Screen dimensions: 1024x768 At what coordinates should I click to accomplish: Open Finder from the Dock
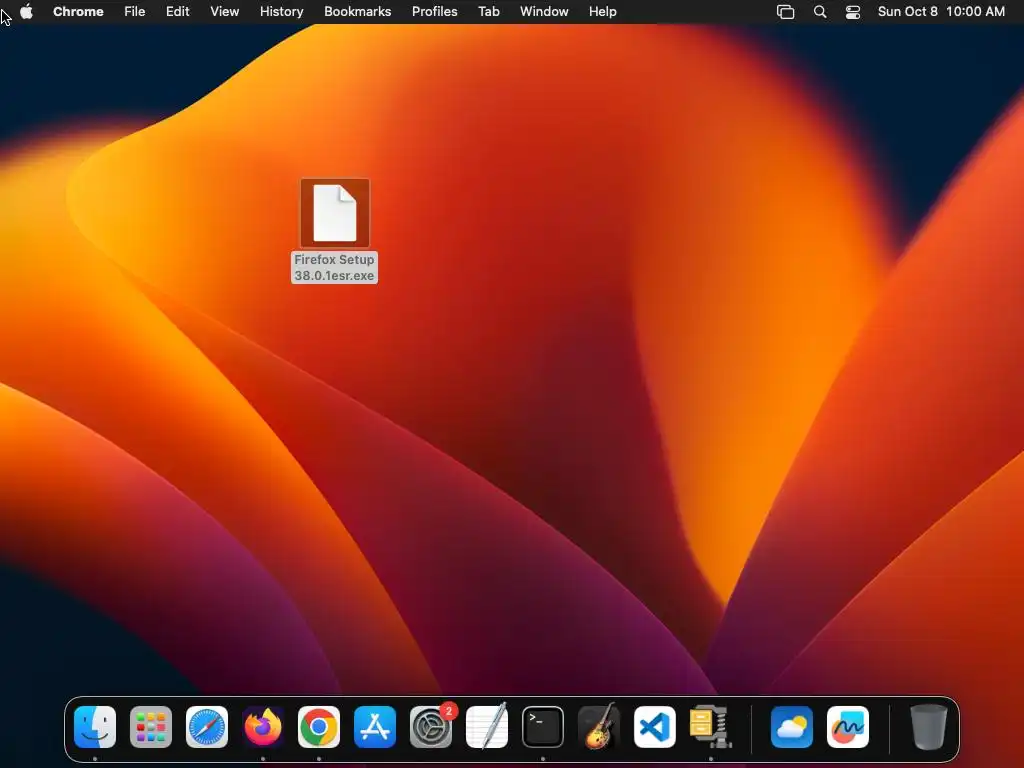pyautogui.click(x=95, y=727)
